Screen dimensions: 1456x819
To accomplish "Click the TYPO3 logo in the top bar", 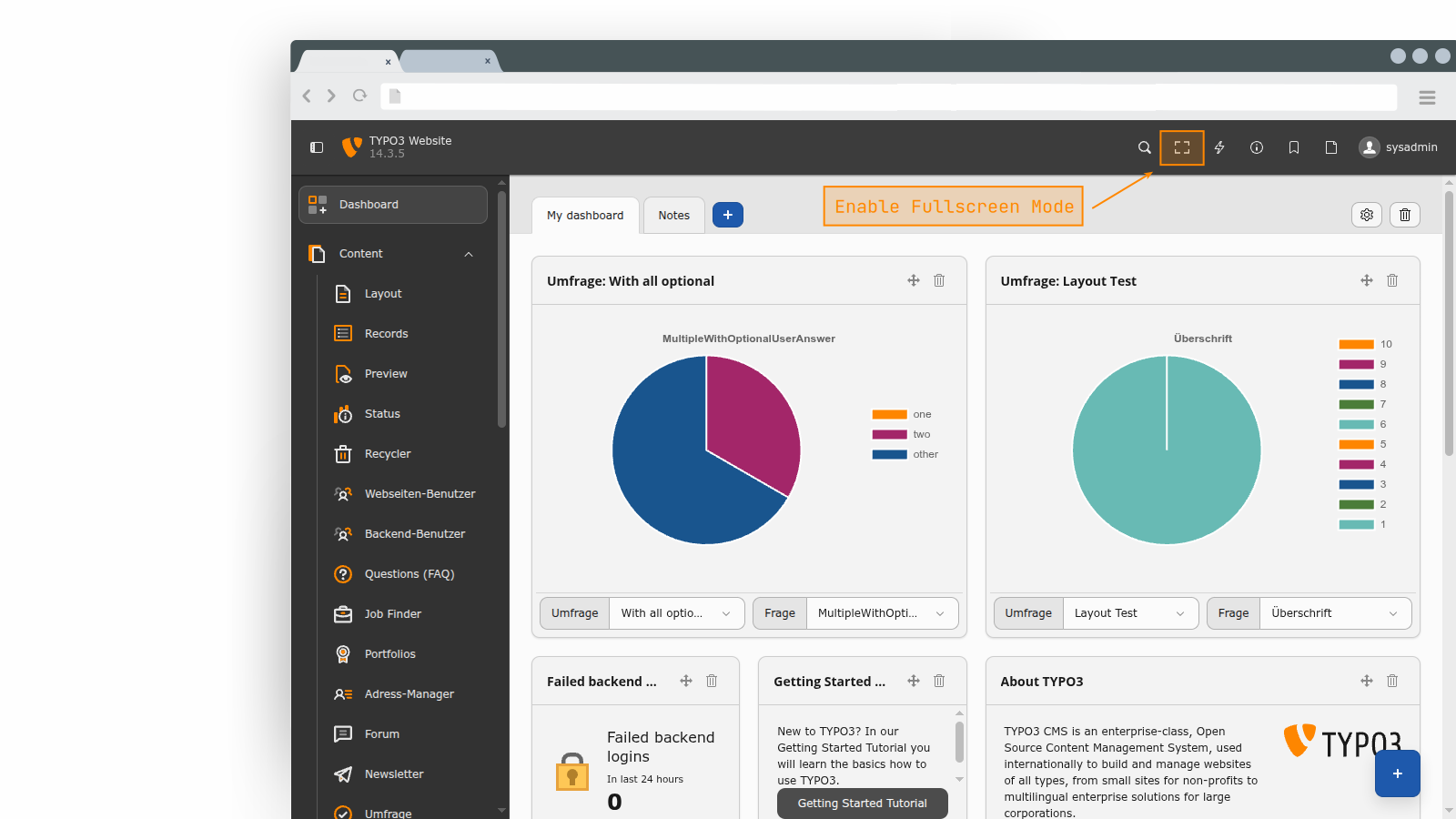I will click(x=351, y=147).
